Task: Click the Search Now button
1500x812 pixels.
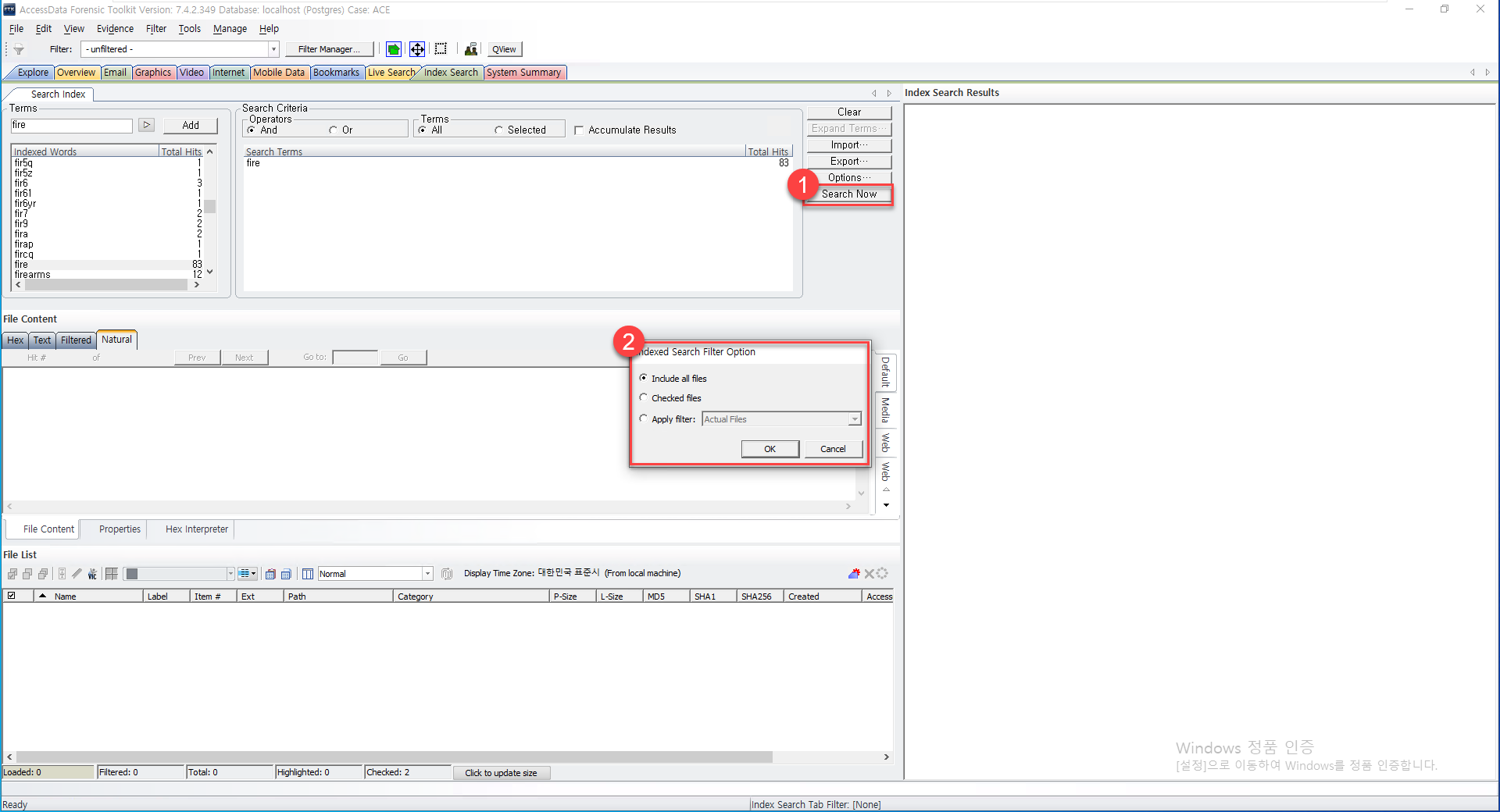Action: (849, 194)
